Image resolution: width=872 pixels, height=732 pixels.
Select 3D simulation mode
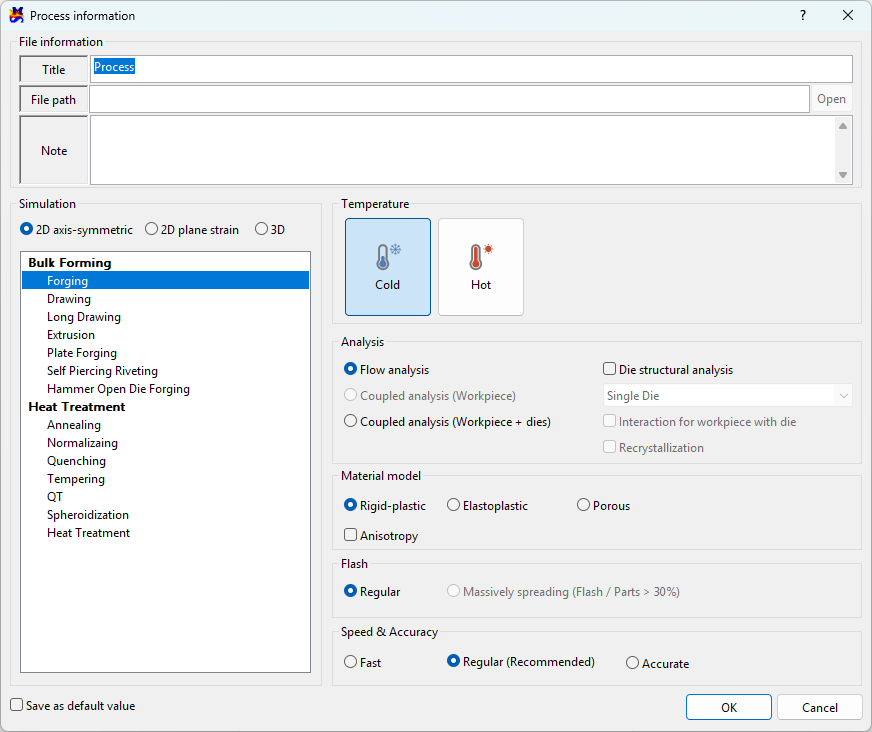click(x=270, y=229)
